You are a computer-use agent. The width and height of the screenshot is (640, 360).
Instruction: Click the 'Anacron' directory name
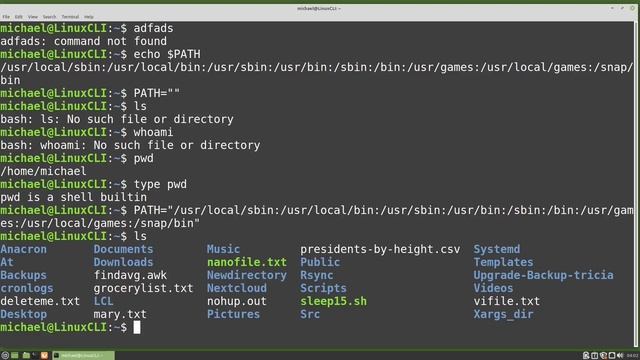point(23,249)
